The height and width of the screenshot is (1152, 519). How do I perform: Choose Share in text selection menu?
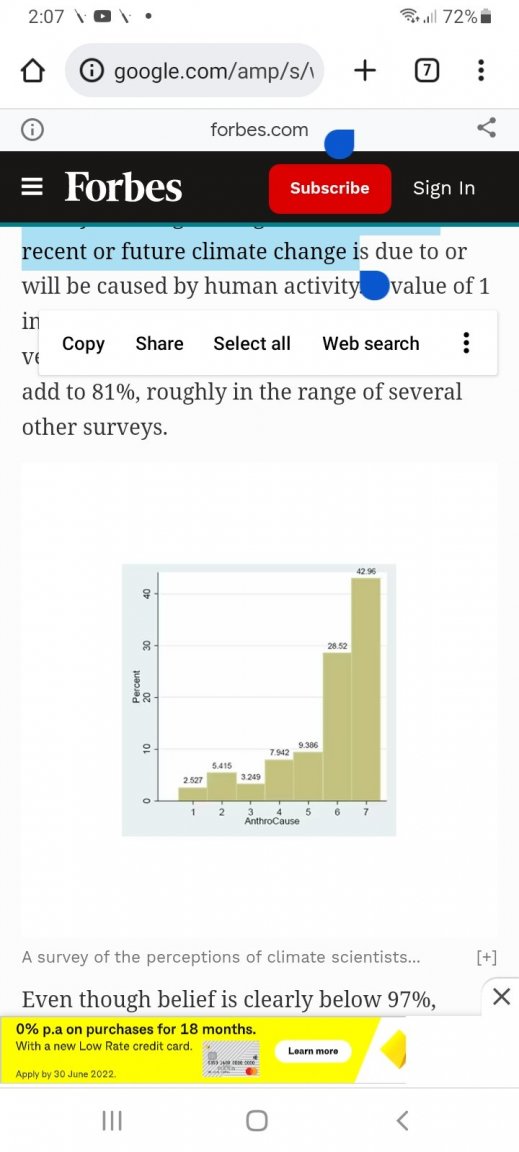160,343
